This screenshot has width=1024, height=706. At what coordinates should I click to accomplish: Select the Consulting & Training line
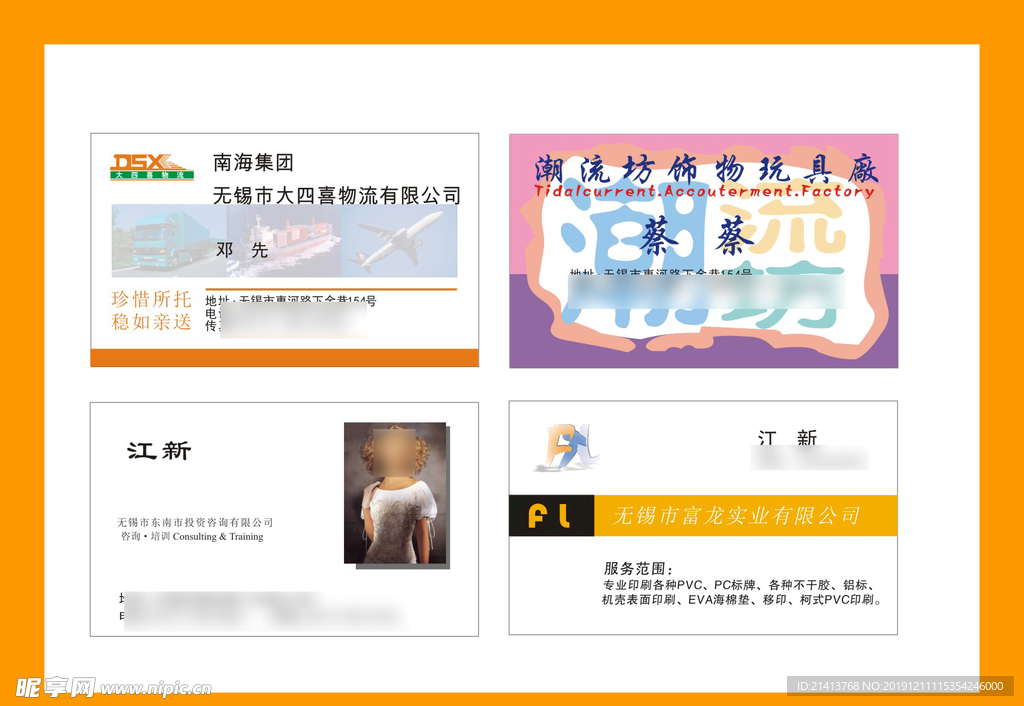click(192, 537)
